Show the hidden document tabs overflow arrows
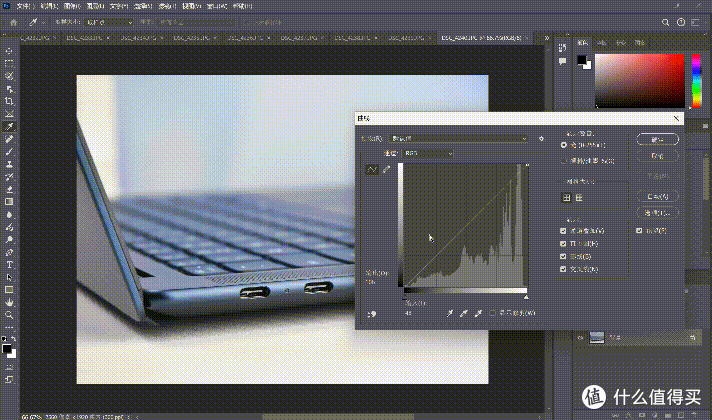The image size is (712, 420). [547, 38]
